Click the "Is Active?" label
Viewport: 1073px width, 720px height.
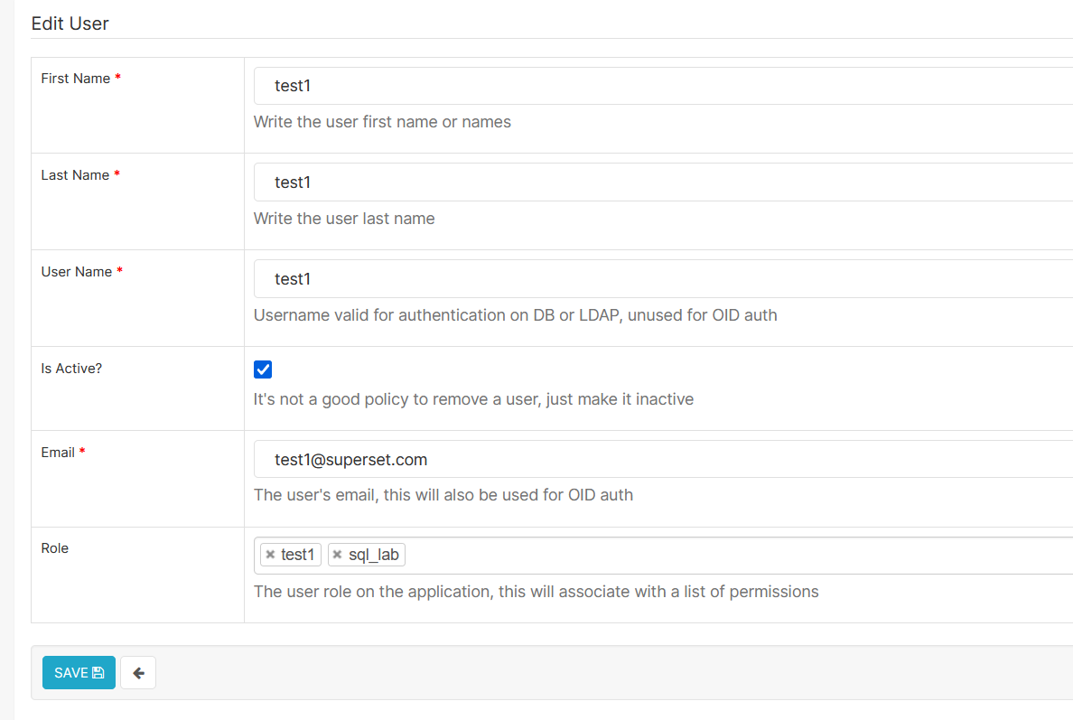click(71, 368)
